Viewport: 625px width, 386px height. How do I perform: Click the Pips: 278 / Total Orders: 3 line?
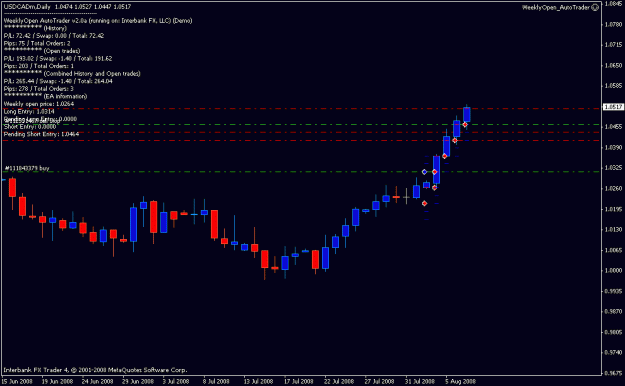pos(39,89)
